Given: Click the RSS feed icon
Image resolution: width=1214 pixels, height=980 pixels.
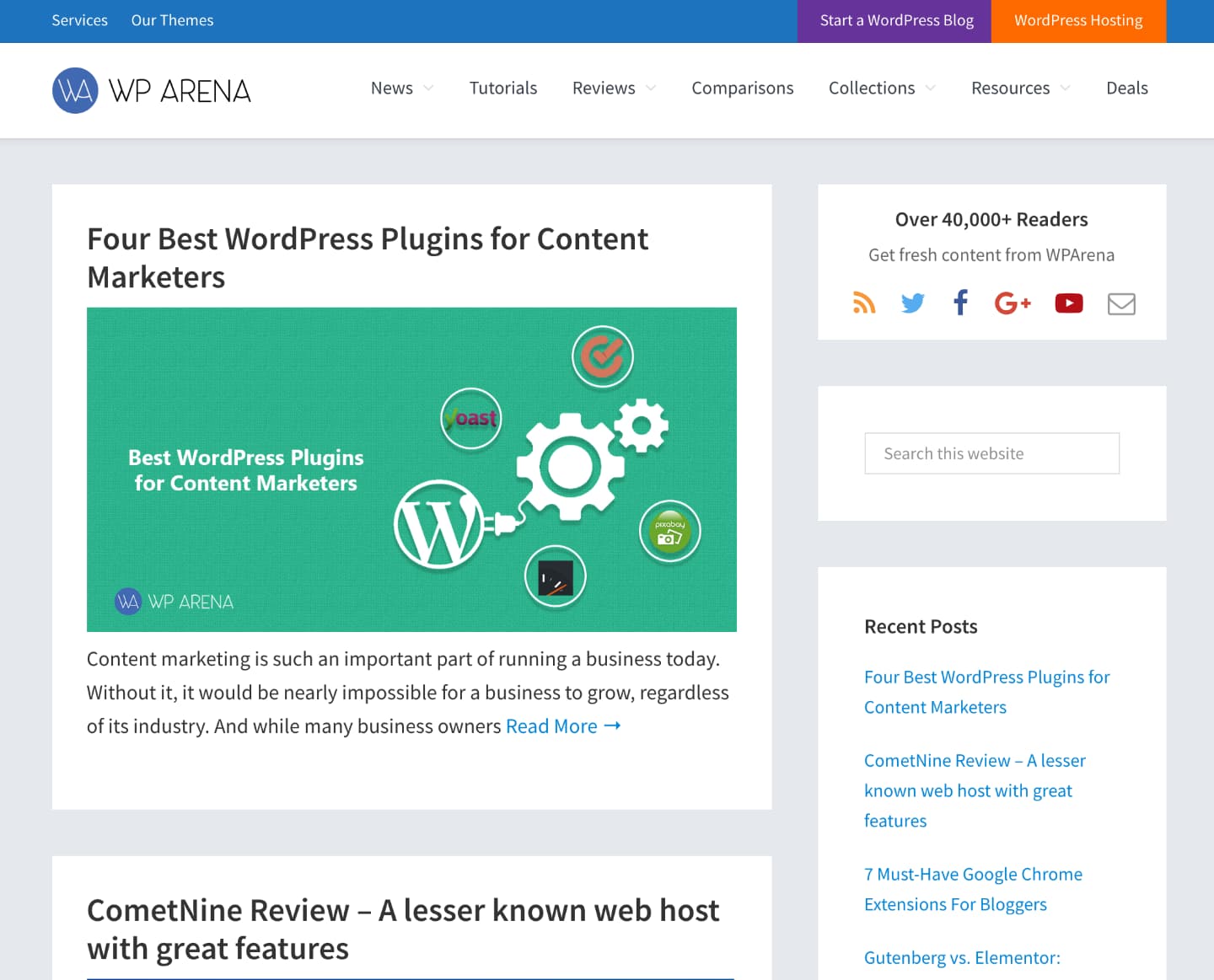Looking at the screenshot, I should tap(864, 303).
